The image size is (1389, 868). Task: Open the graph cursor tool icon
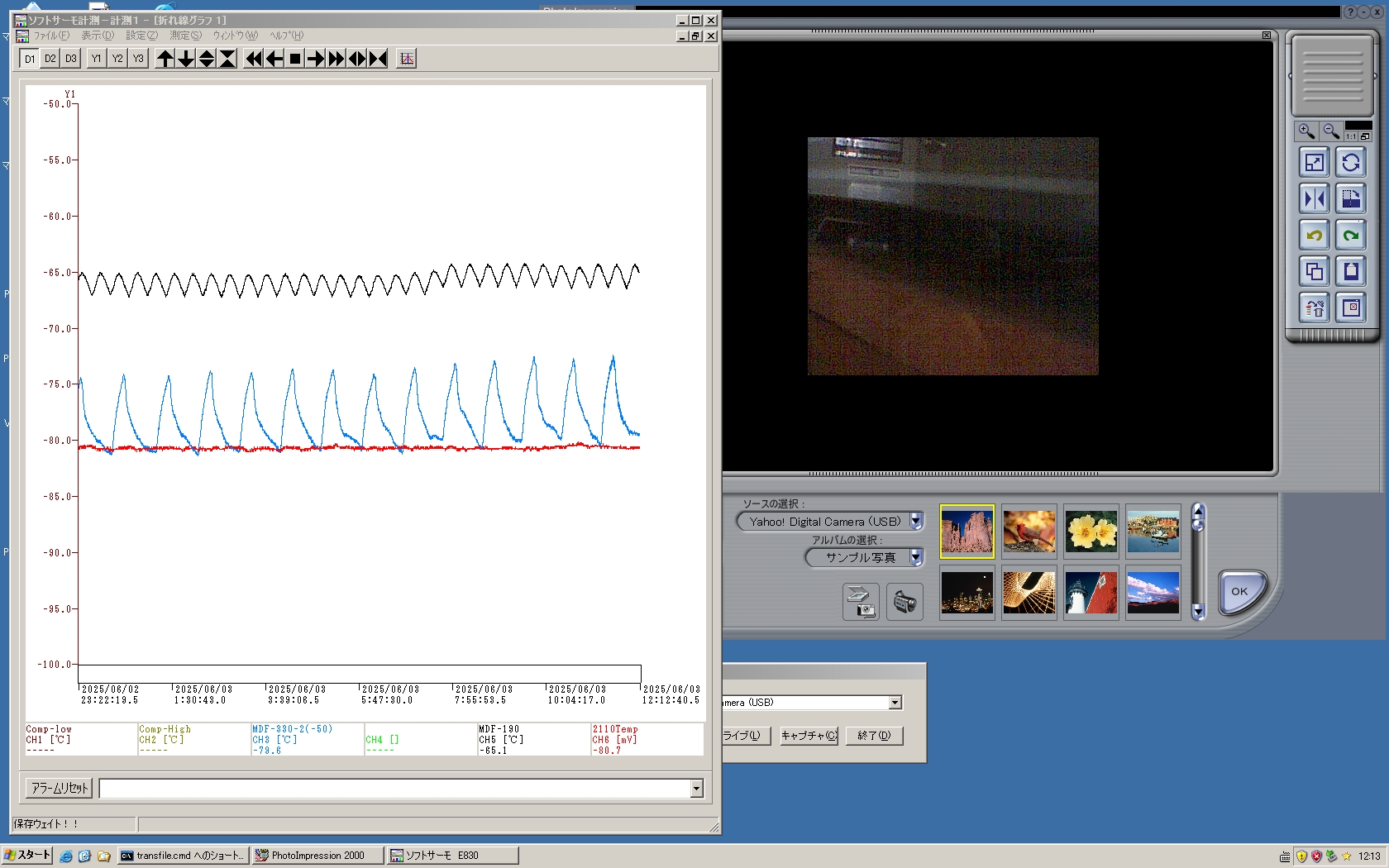406,59
